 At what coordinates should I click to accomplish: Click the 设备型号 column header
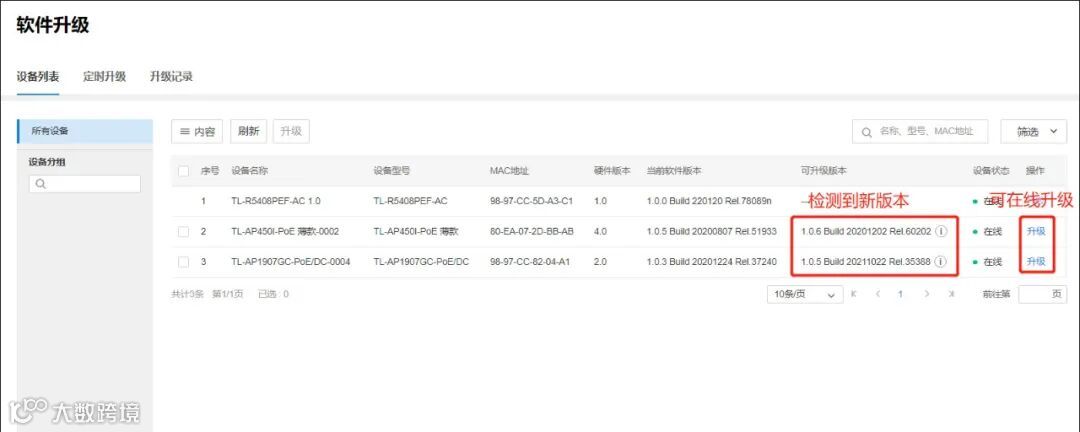point(391,171)
